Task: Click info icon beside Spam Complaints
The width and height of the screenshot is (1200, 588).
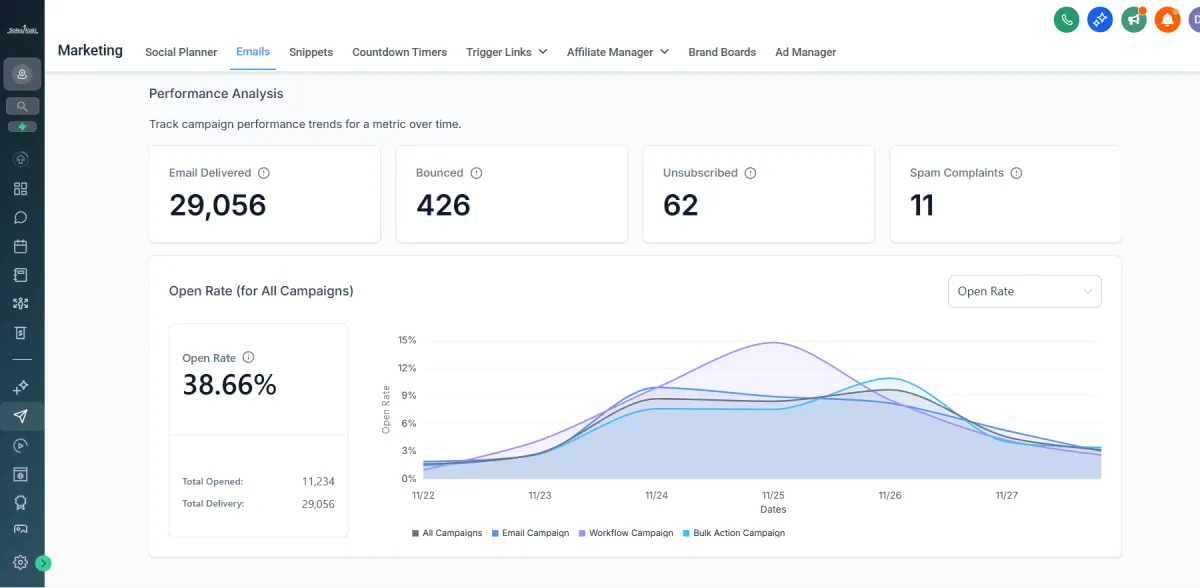Action: (x=1016, y=173)
